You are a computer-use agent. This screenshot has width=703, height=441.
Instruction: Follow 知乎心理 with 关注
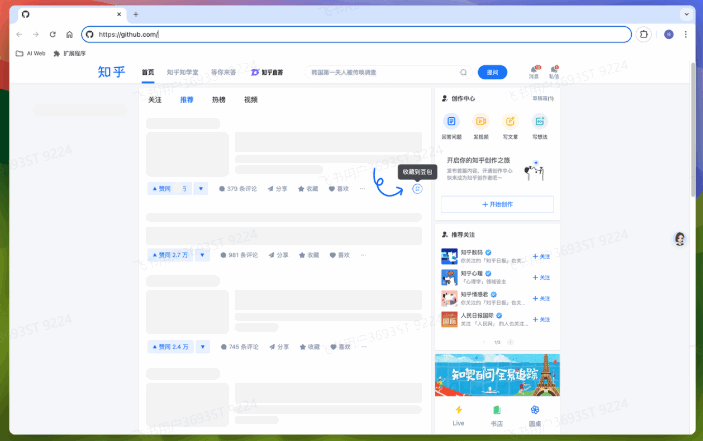(541, 277)
